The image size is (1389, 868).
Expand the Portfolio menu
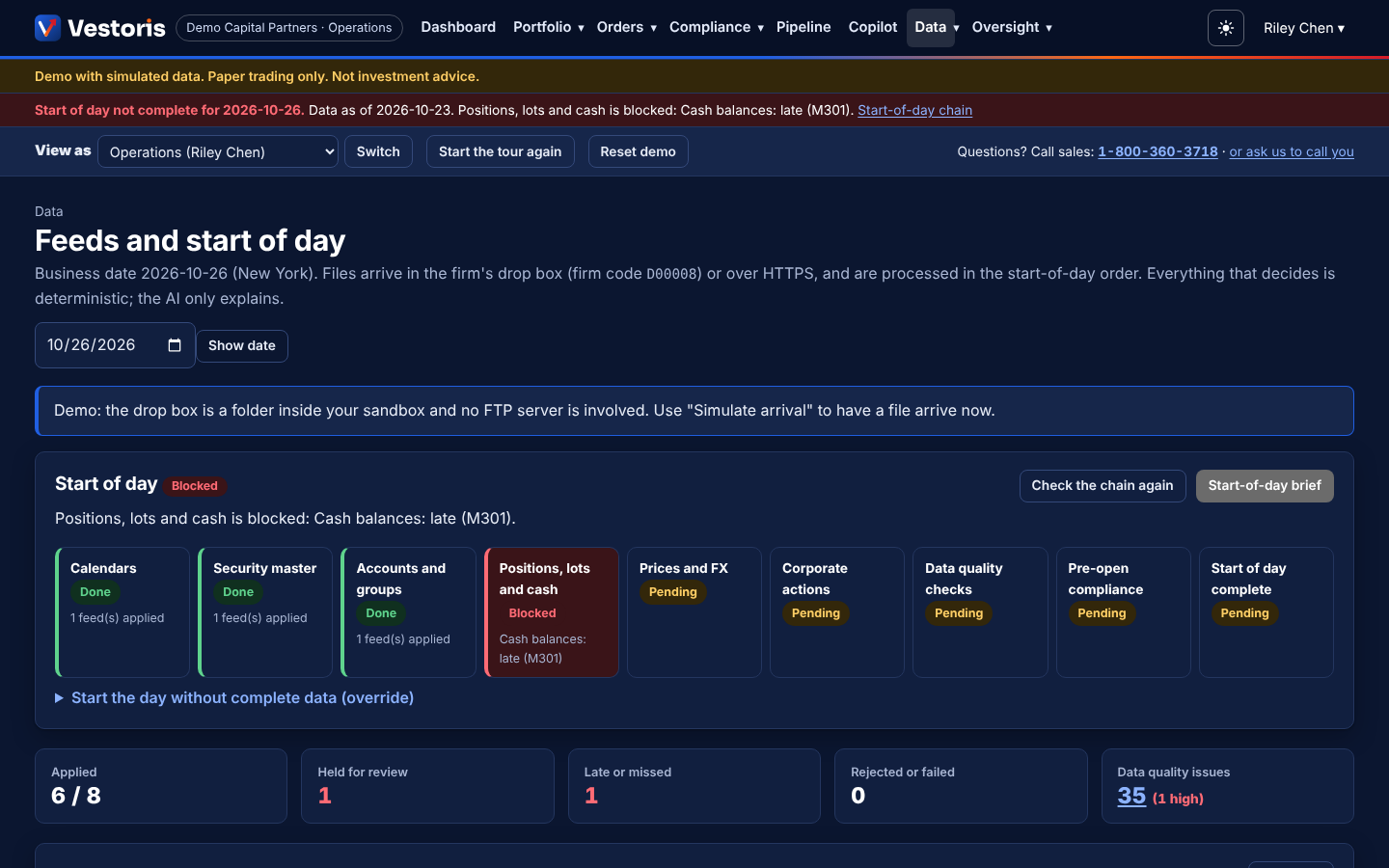coord(548,27)
